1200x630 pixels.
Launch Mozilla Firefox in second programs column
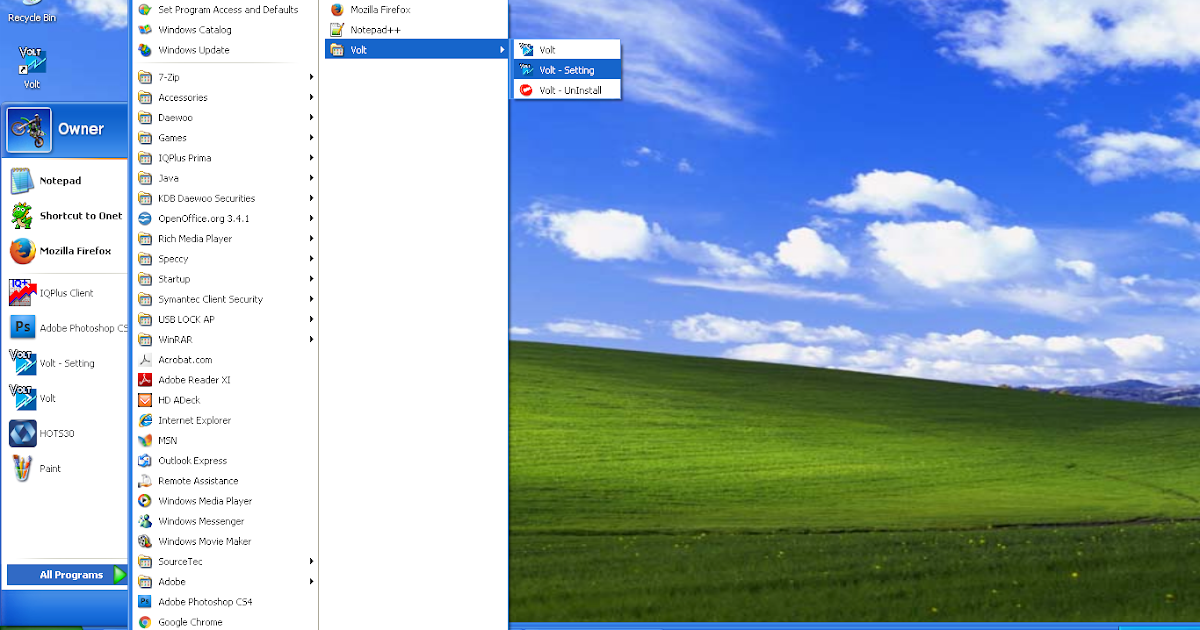point(416,10)
